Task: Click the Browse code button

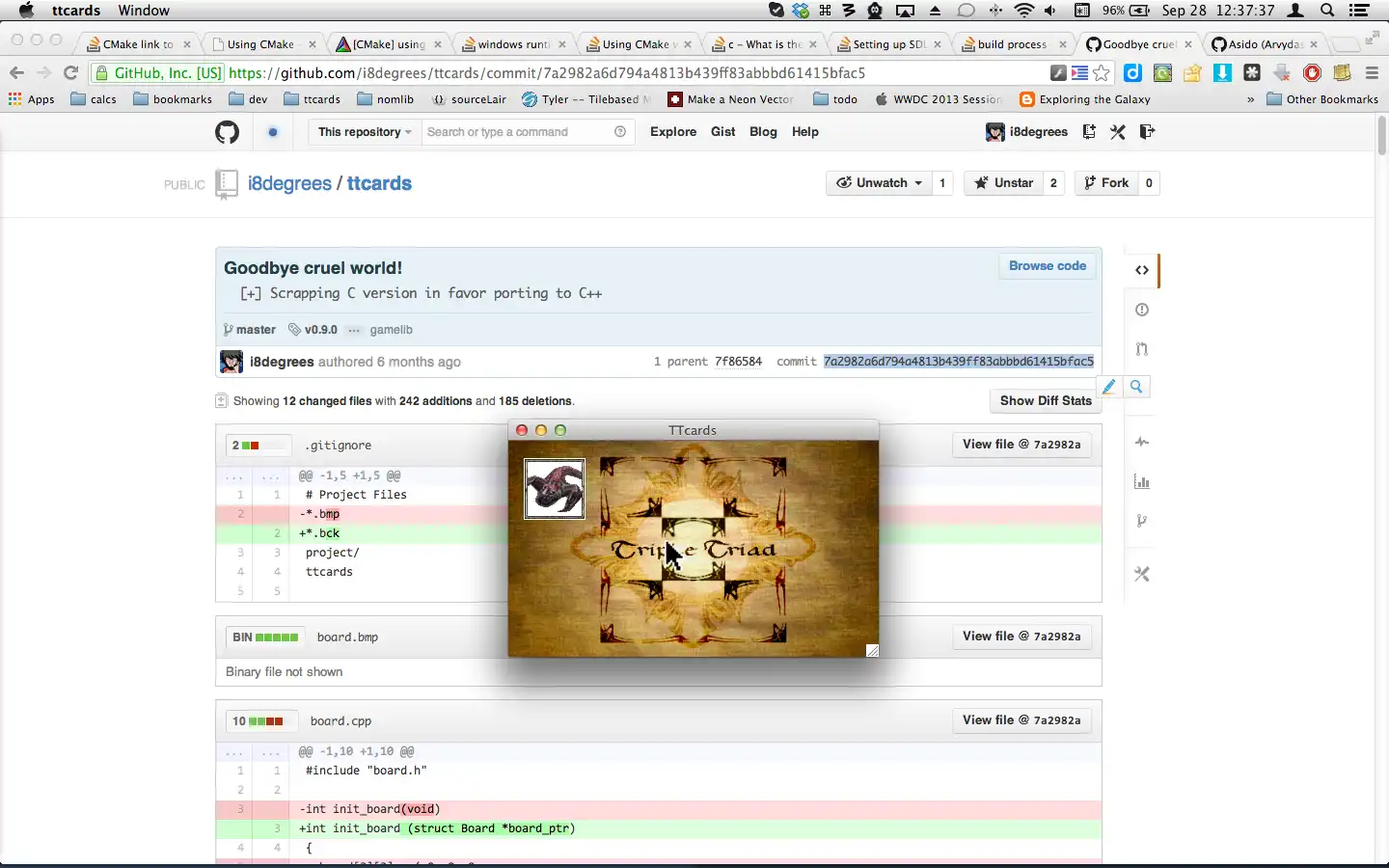Action: (1048, 266)
